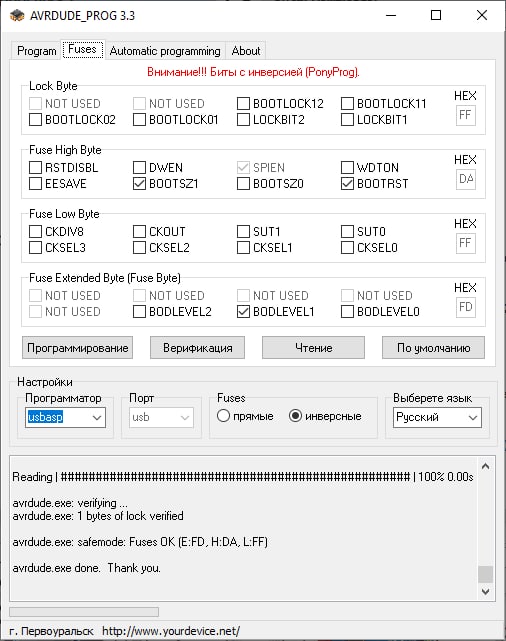Image resolution: width=506 pixels, height=641 pixels.
Task: Enable the LOCKBIT1 checkbox
Action: click(x=347, y=120)
